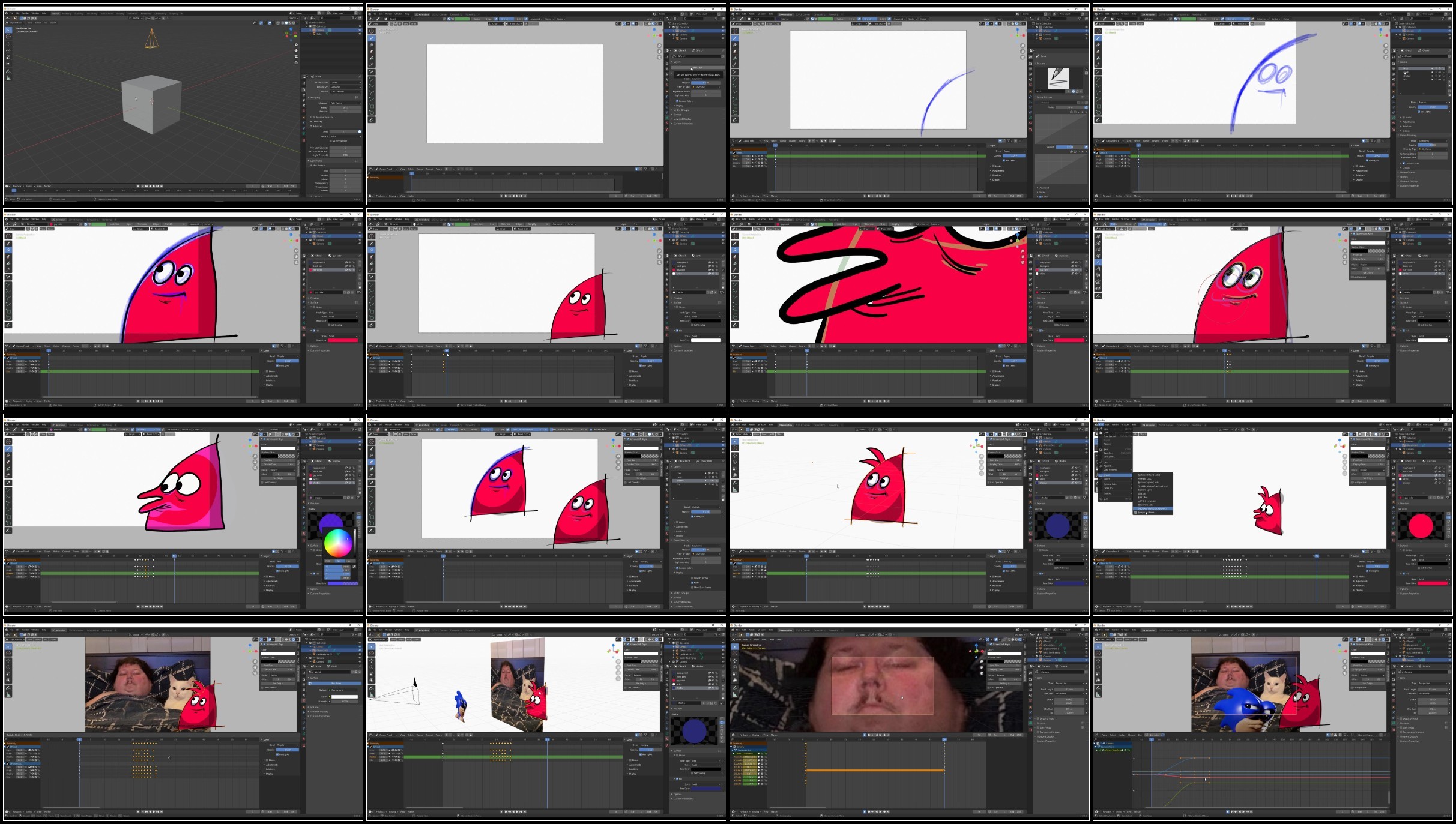Select the Fill bucket tool in blank canvas frame
This screenshot has height=824, width=1456.
(x=372, y=44)
